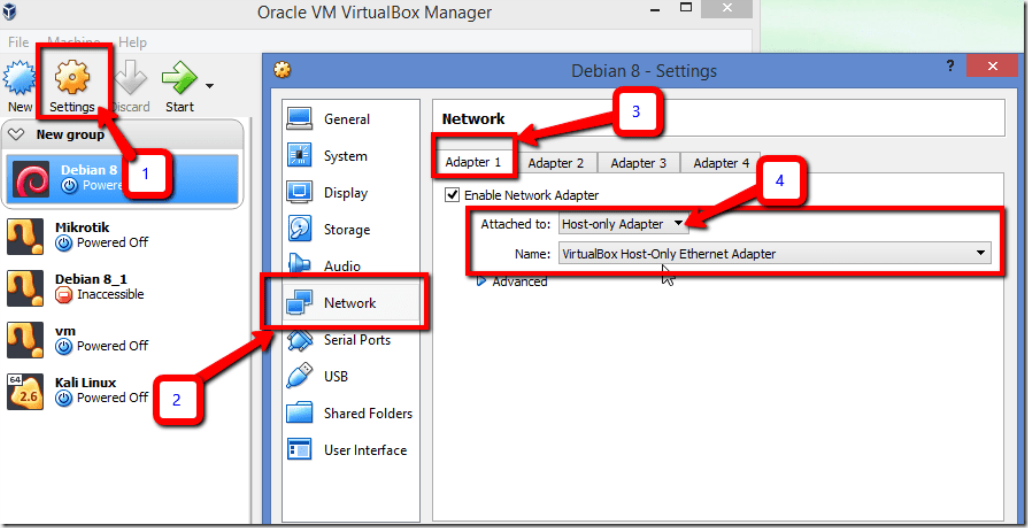
Task: Click the Network dual-monitor icon
Action: 300,303
